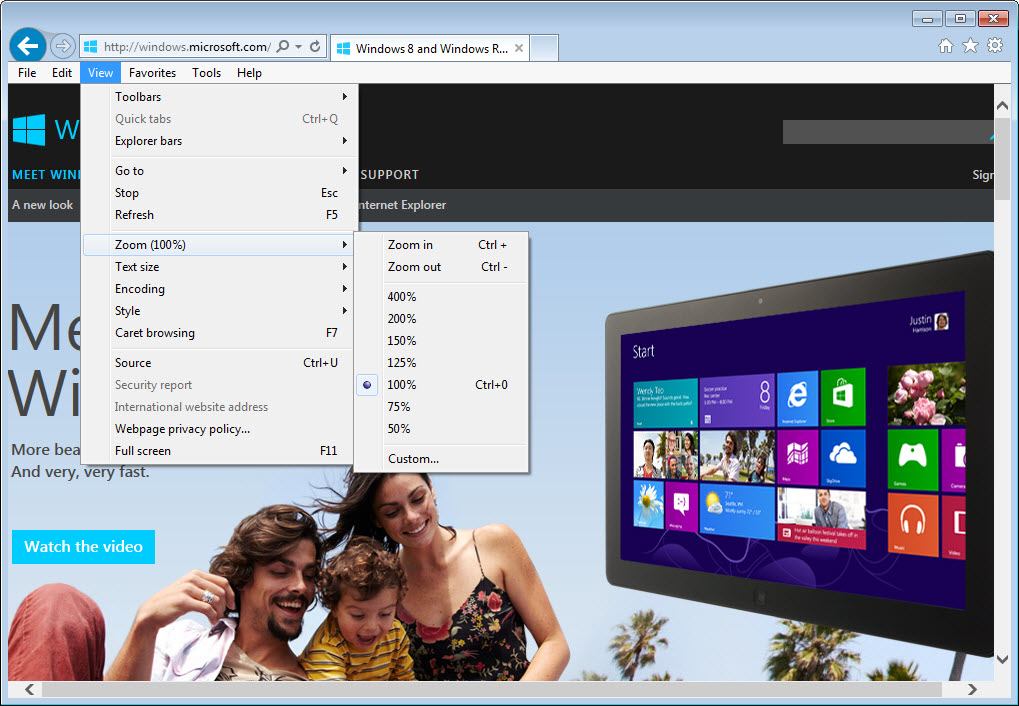Screen dimensions: 1019x706
Task: Click the Watch the video button
Action: point(83,547)
